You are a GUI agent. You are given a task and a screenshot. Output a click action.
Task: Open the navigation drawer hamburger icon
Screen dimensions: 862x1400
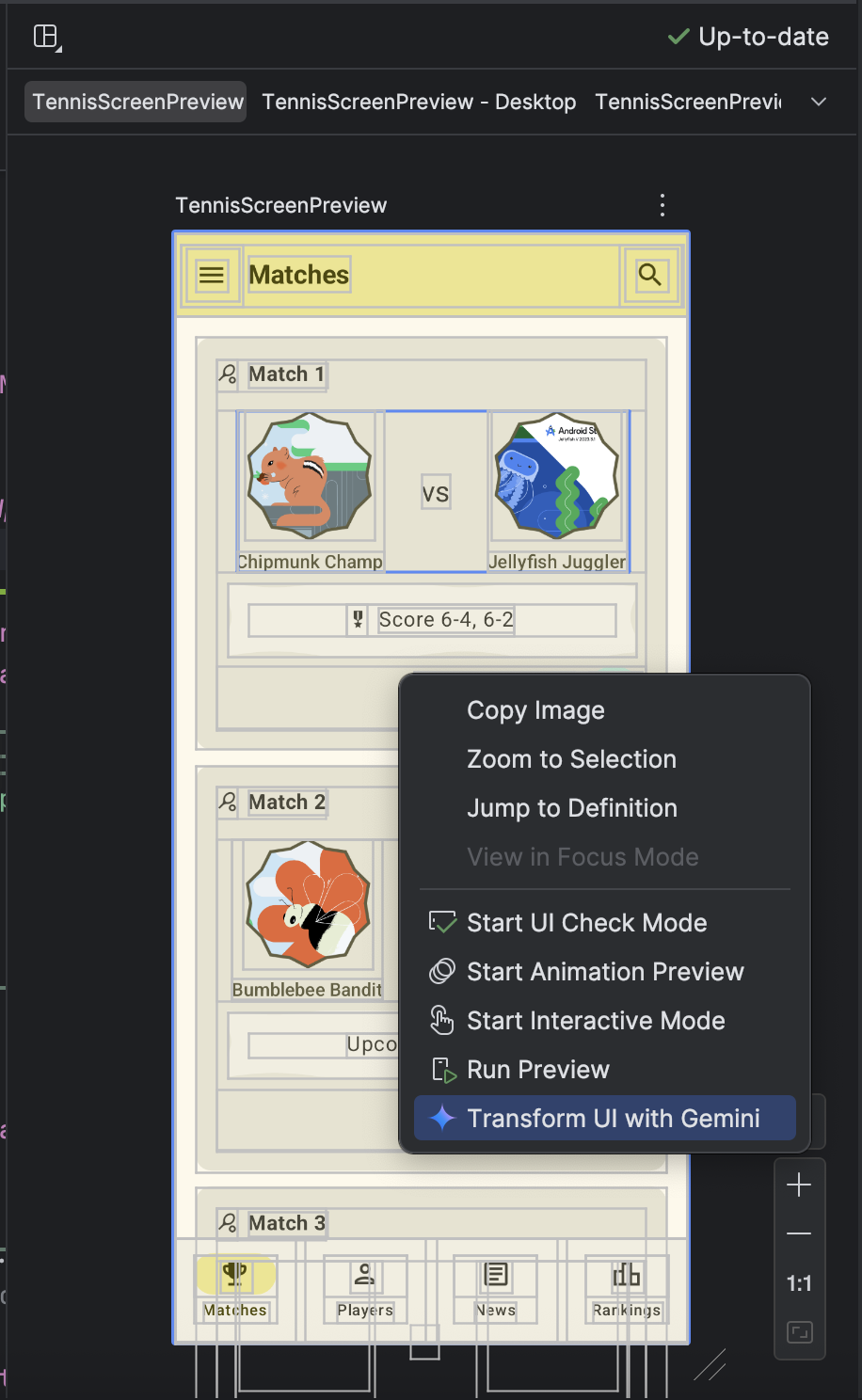click(x=212, y=275)
